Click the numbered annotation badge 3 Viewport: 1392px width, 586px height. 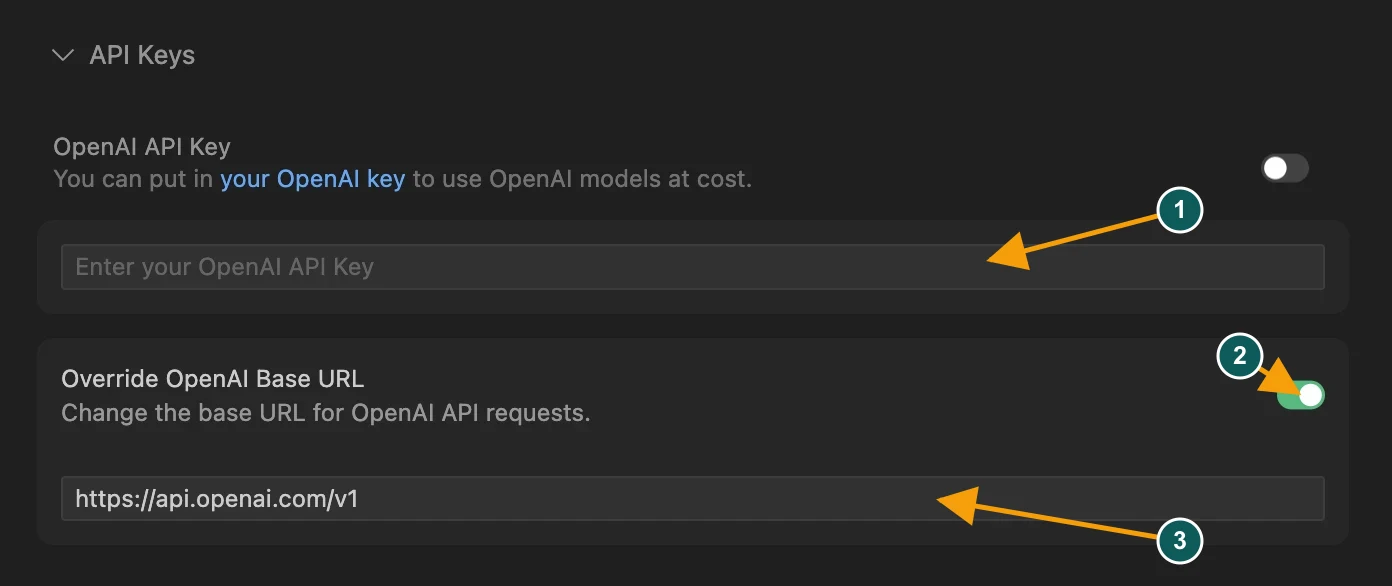click(x=1180, y=541)
